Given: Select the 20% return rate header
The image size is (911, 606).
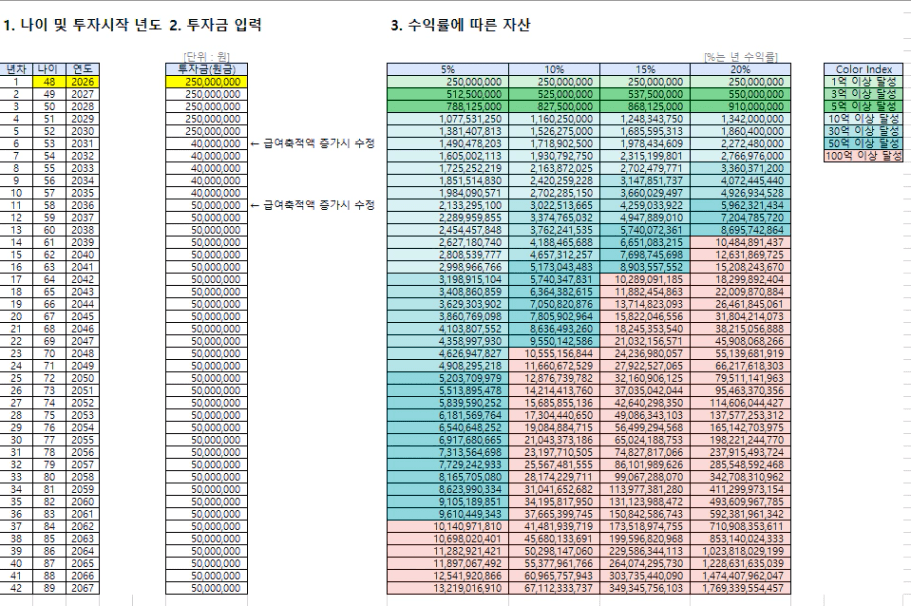Looking at the screenshot, I should click(741, 69).
